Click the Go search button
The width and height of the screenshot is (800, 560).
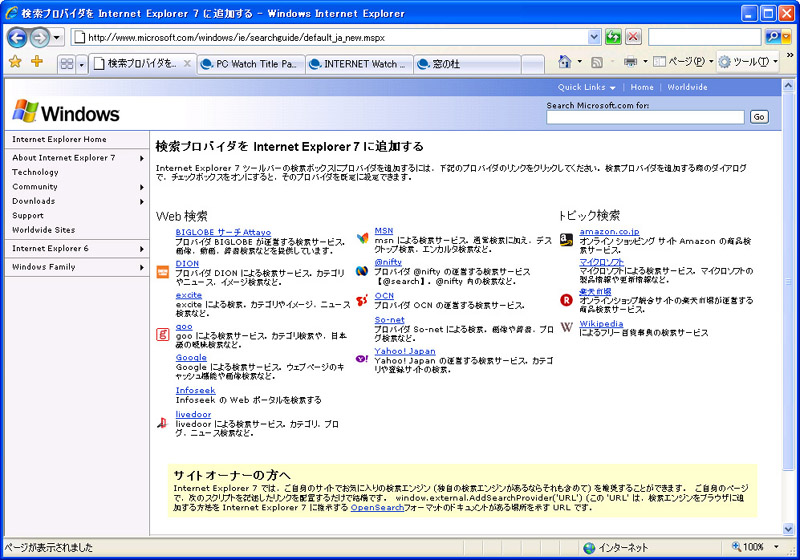[759, 117]
